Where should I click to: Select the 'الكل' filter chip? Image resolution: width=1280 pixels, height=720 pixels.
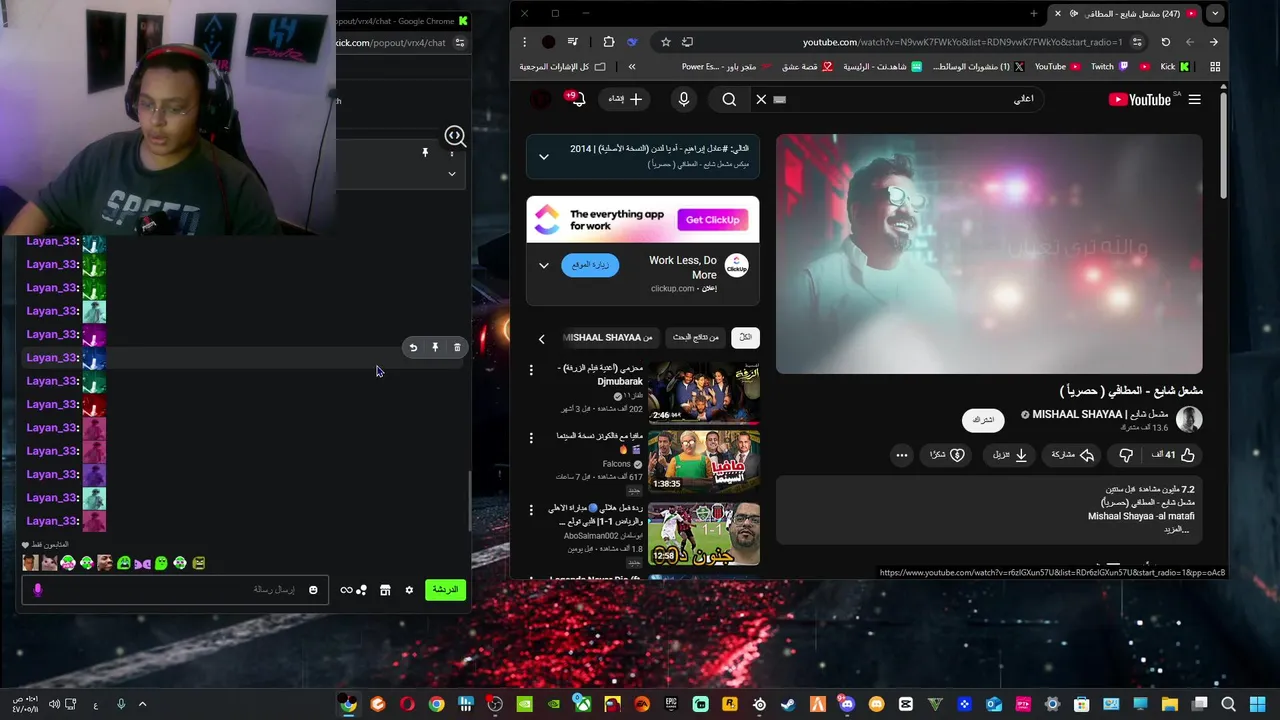[745, 338]
